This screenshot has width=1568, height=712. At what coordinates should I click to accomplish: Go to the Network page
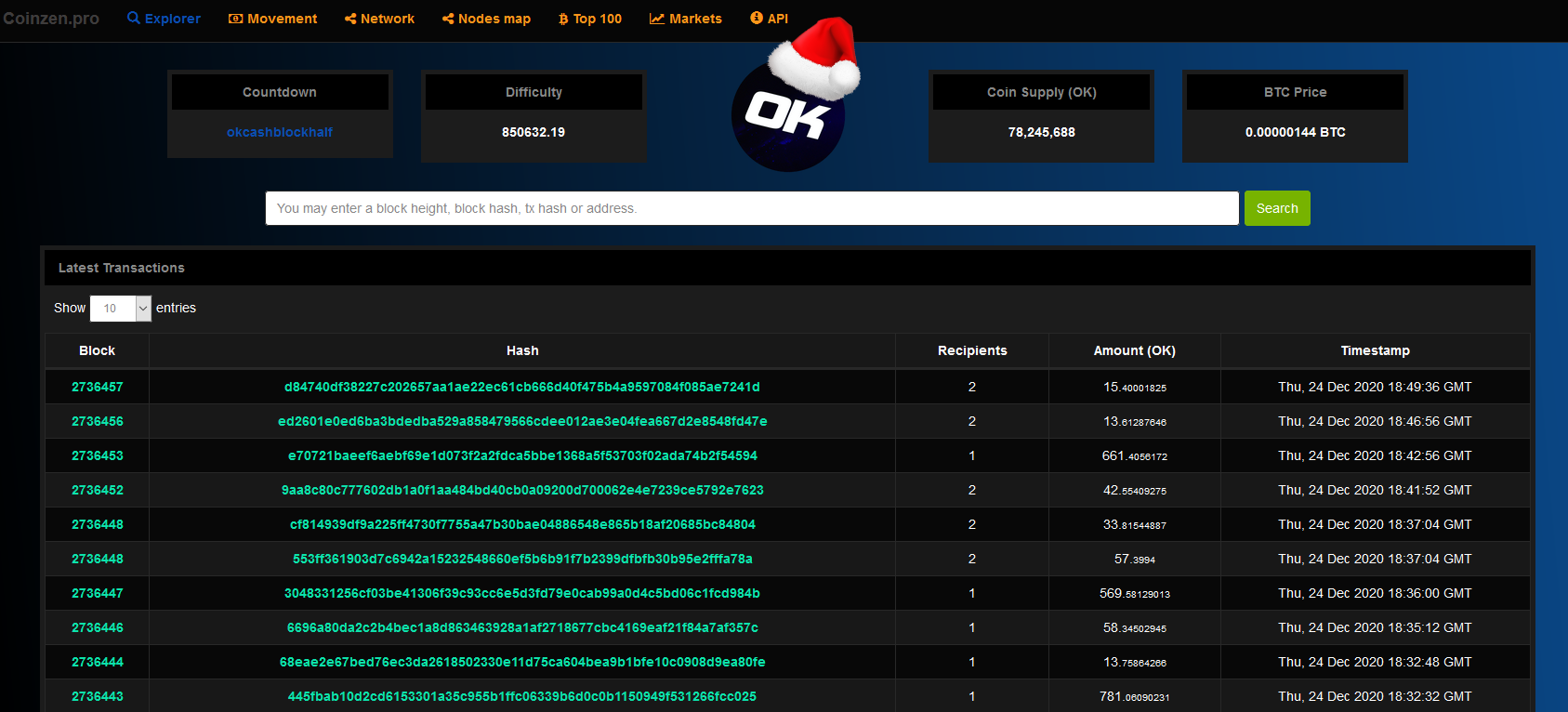pos(379,19)
